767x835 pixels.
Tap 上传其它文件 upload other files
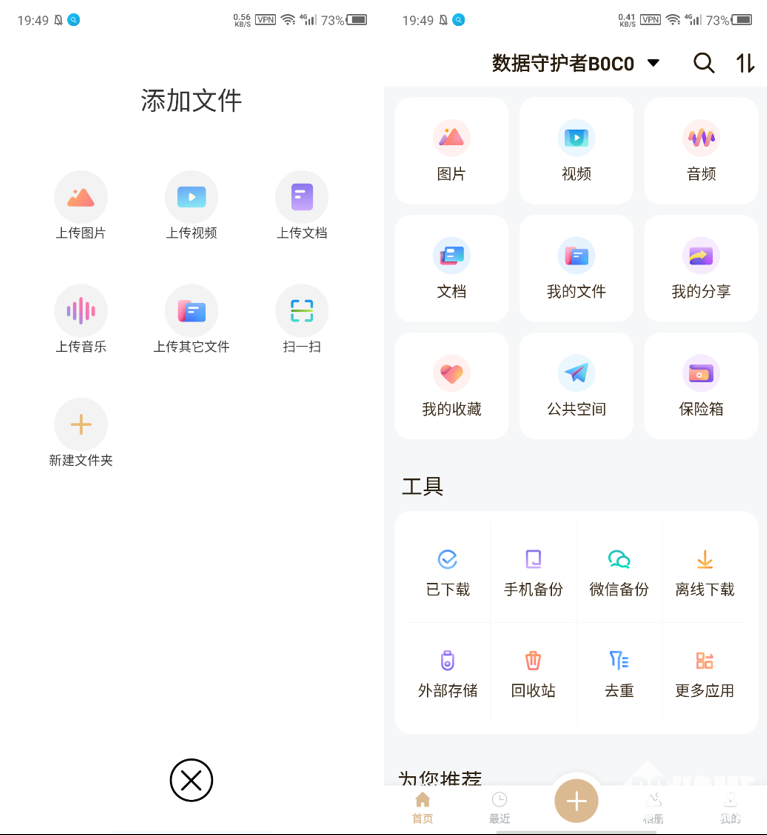point(191,312)
